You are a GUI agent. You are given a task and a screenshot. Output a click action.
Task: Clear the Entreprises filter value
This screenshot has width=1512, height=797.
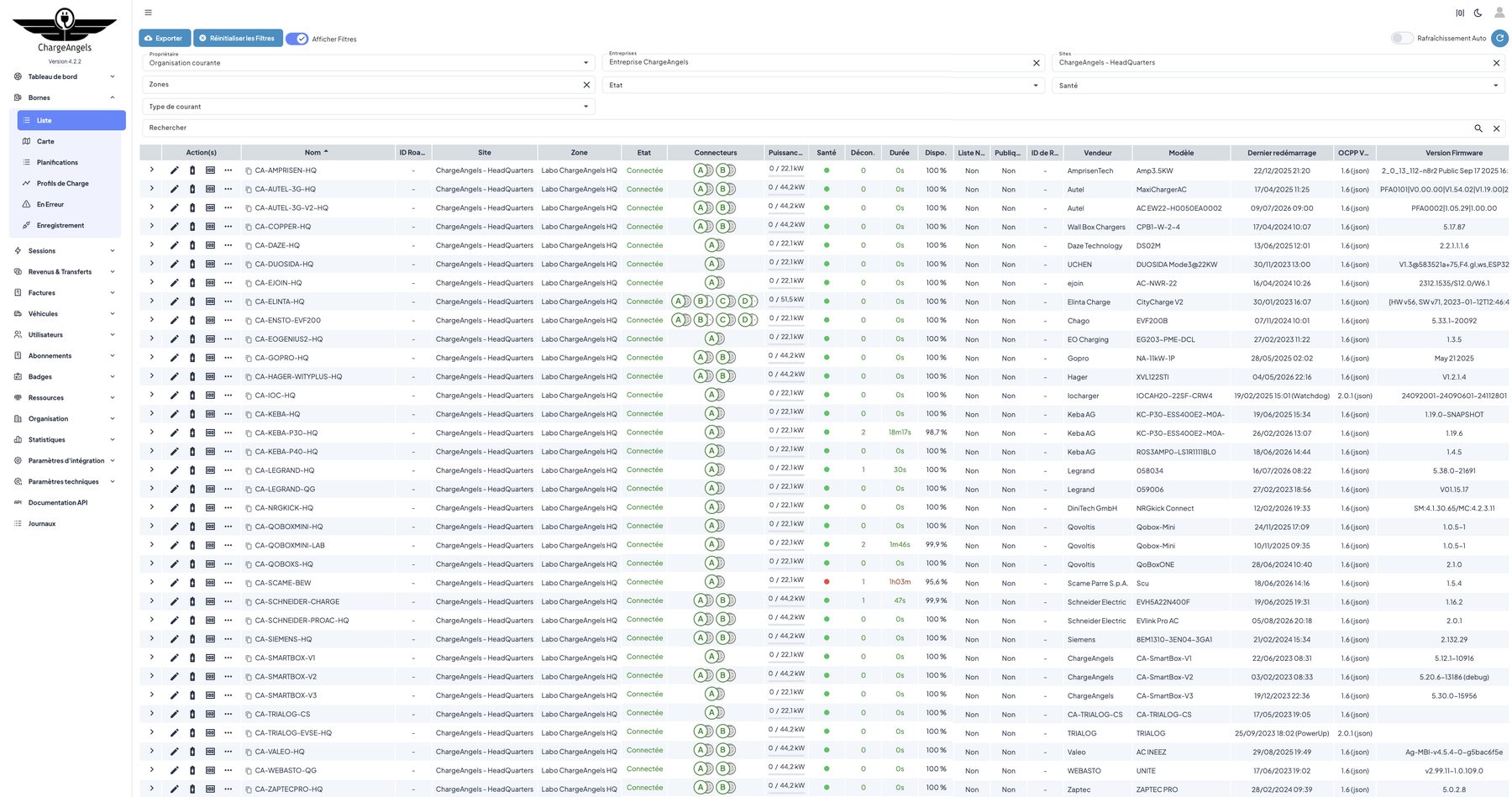pyautogui.click(x=1036, y=63)
